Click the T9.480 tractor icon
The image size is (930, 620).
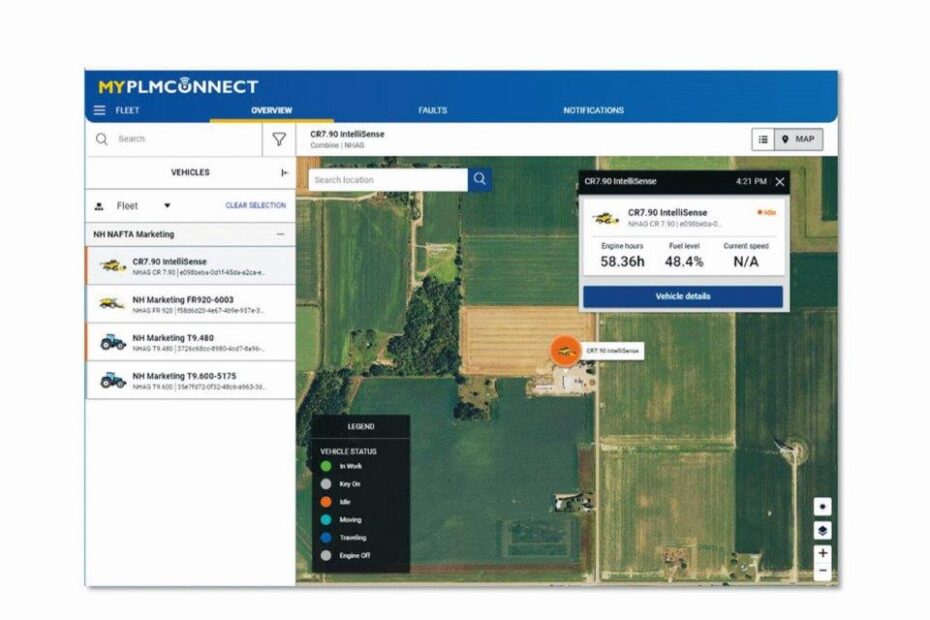[x=113, y=342]
